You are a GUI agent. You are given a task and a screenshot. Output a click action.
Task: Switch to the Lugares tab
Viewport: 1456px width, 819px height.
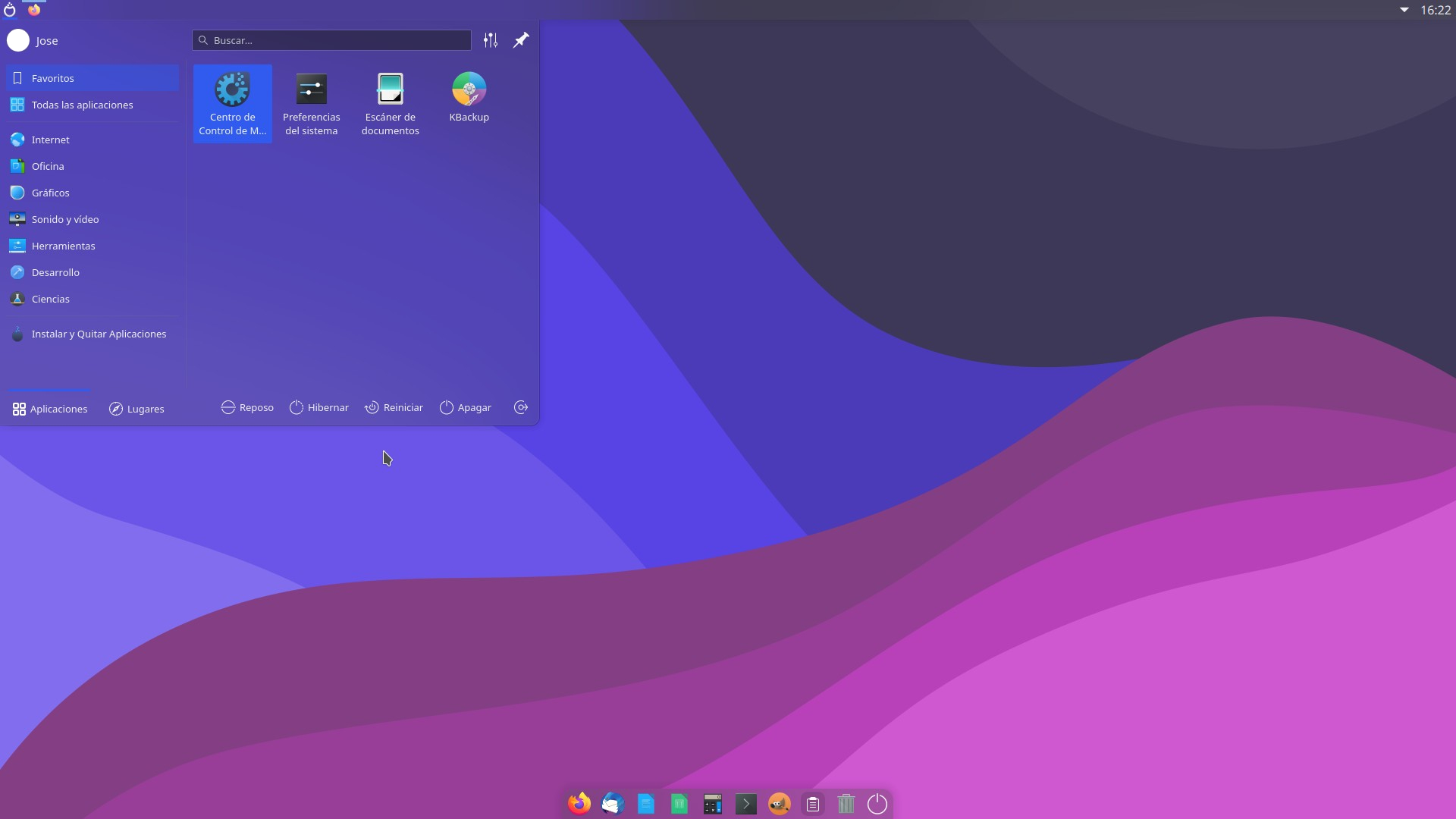click(136, 409)
